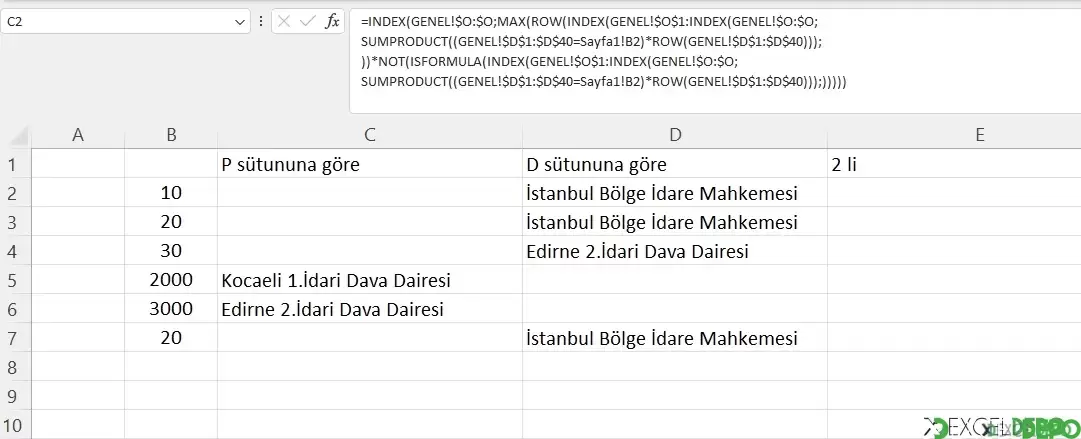This screenshot has width=1081, height=439.
Task: Select column D header
Action: pyautogui.click(x=675, y=135)
